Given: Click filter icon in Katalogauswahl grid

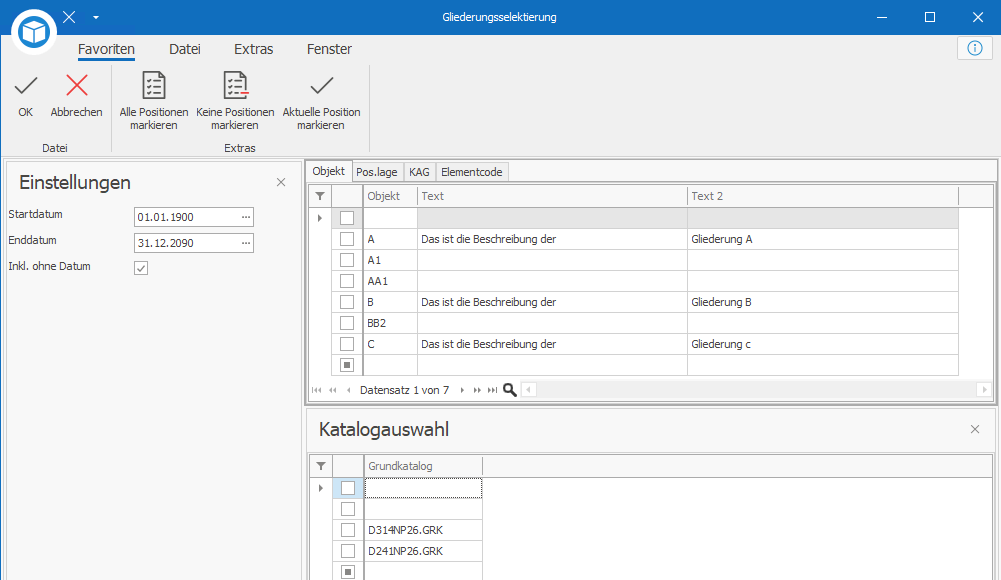Looking at the screenshot, I should (x=321, y=466).
